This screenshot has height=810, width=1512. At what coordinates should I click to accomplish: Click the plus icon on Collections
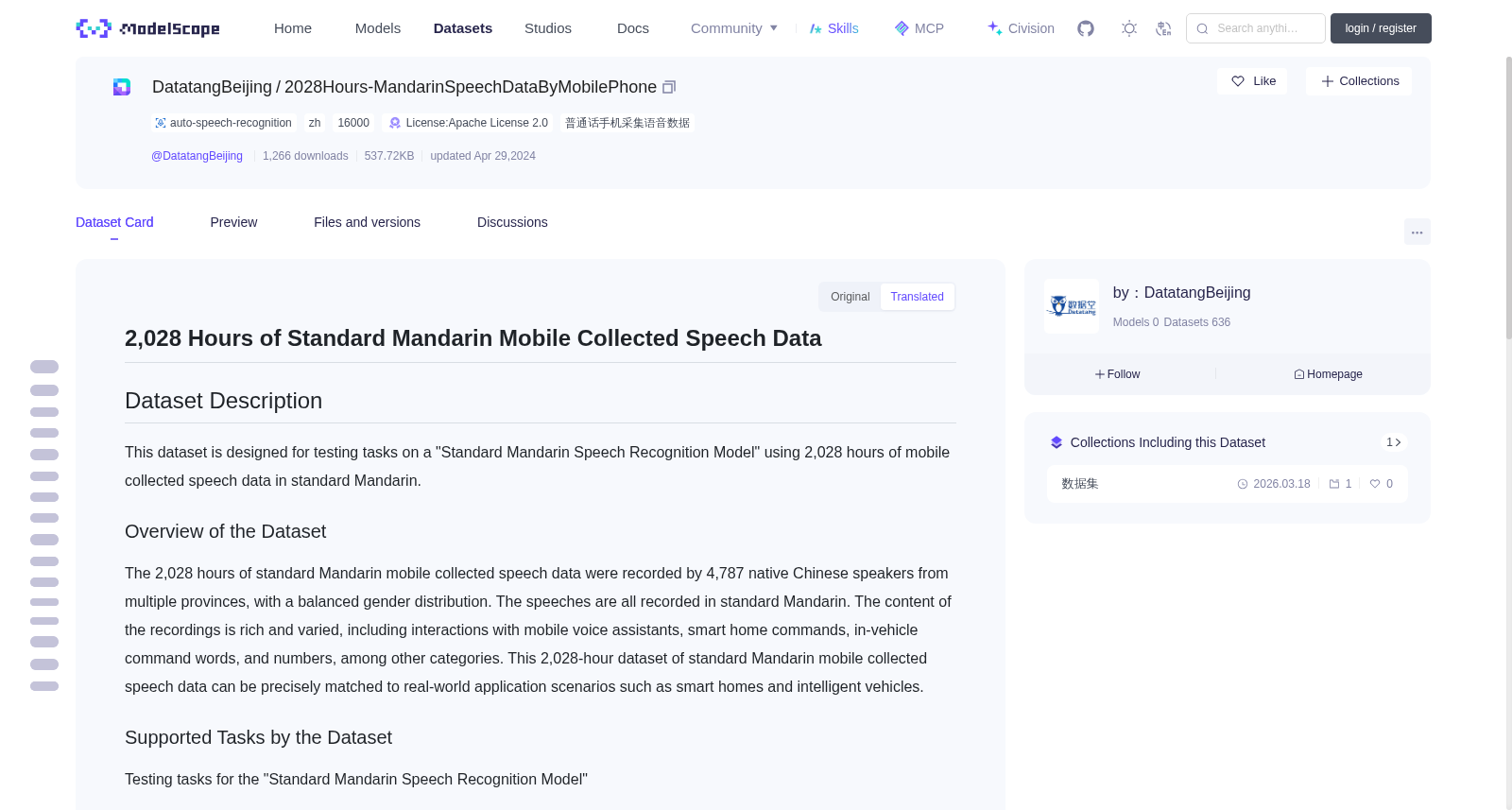tap(1327, 81)
